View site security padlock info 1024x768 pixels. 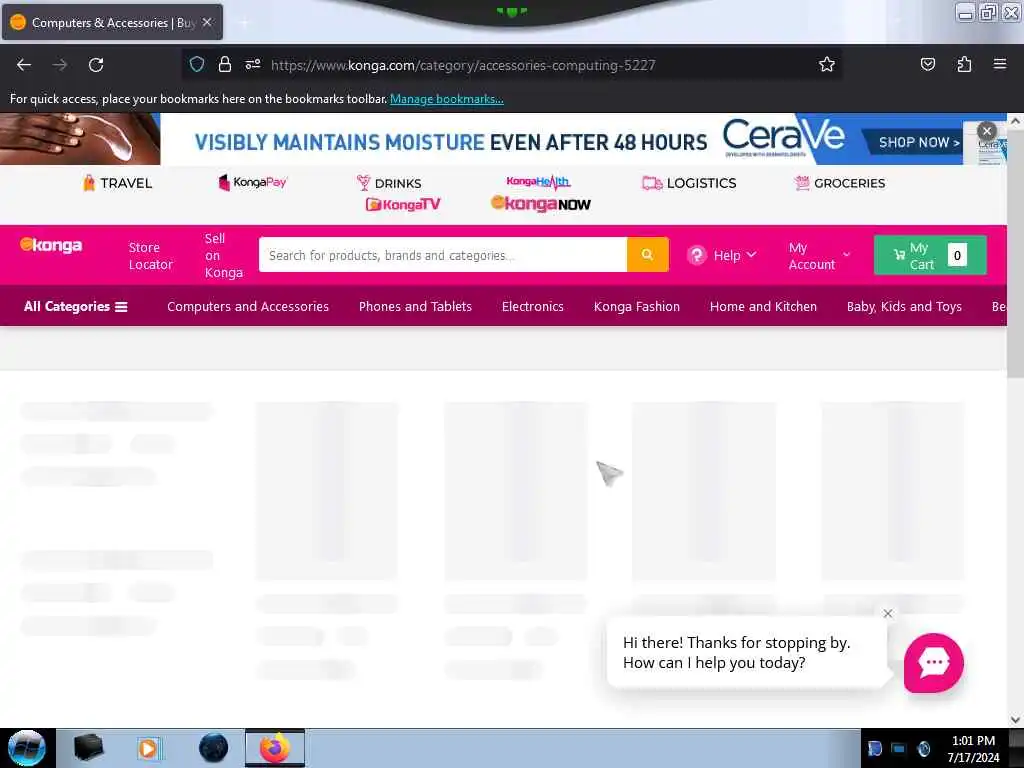click(225, 64)
